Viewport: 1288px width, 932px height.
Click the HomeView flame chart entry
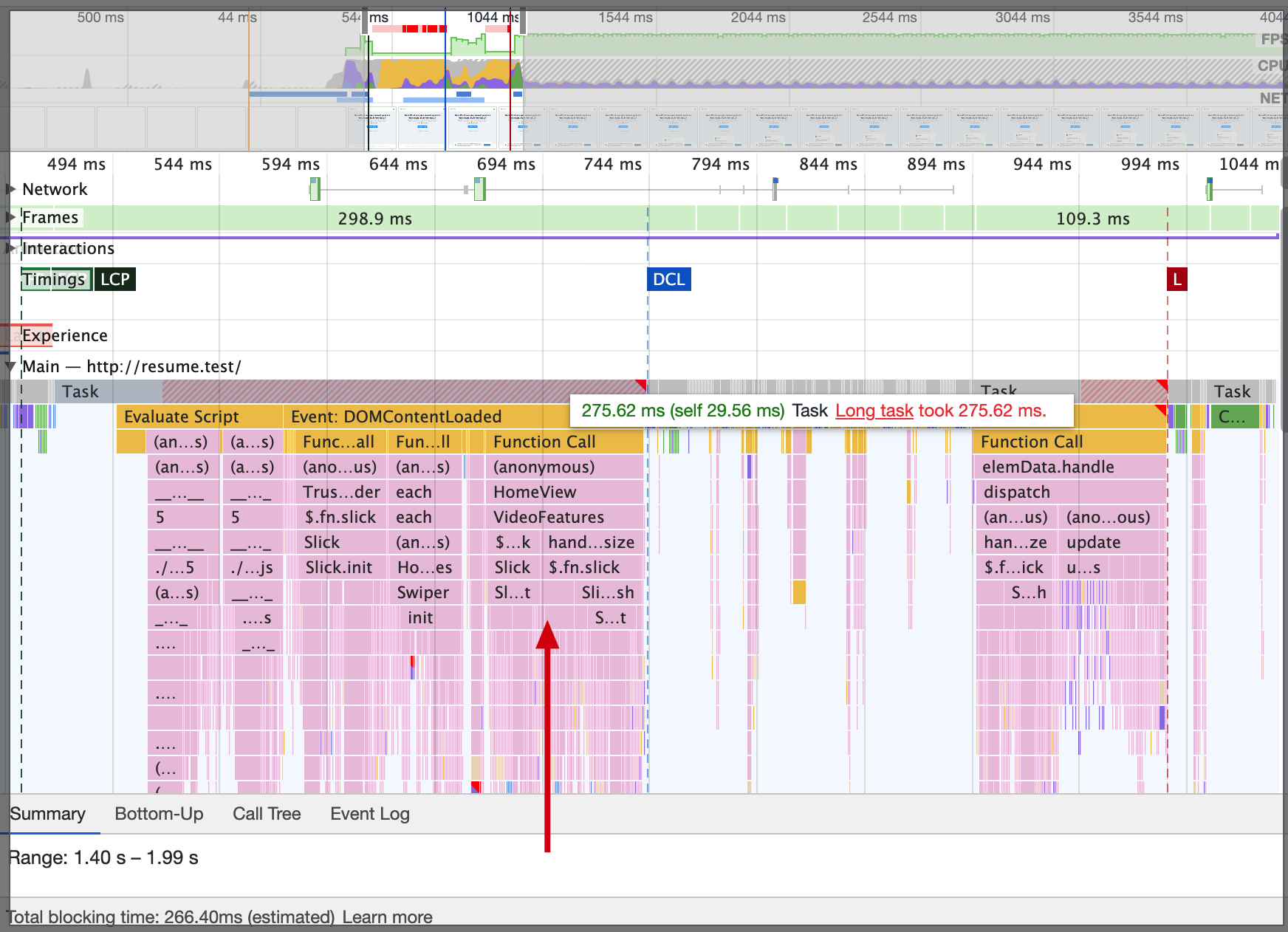(x=565, y=492)
